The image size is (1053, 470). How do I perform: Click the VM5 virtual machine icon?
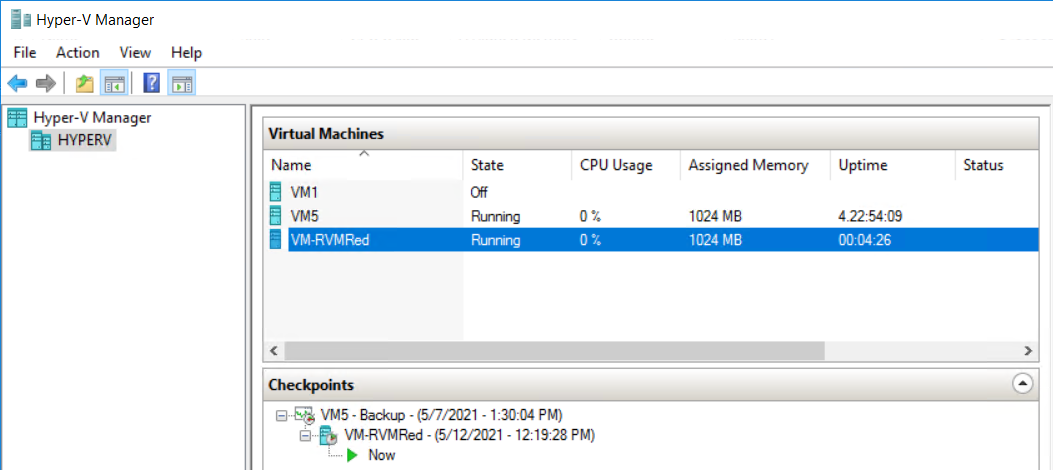point(275,216)
